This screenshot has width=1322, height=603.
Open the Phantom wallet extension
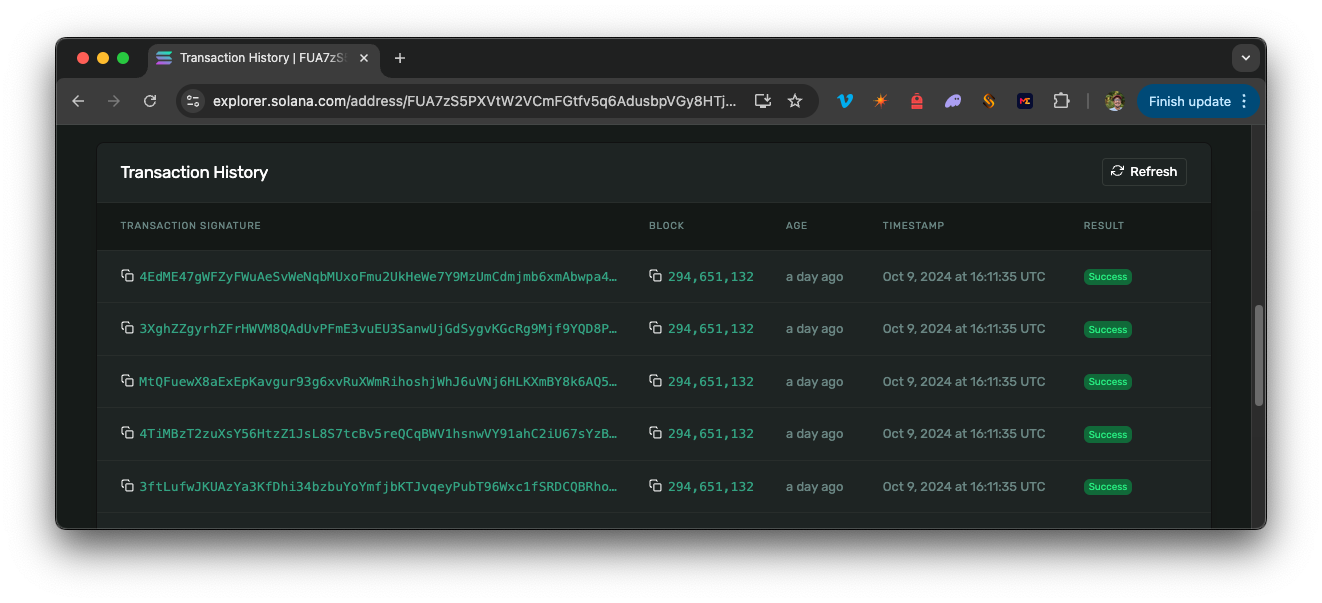(x=953, y=101)
